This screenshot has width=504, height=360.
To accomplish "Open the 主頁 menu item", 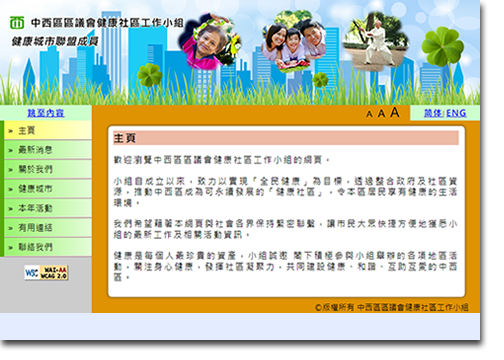I will pos(48,130).
